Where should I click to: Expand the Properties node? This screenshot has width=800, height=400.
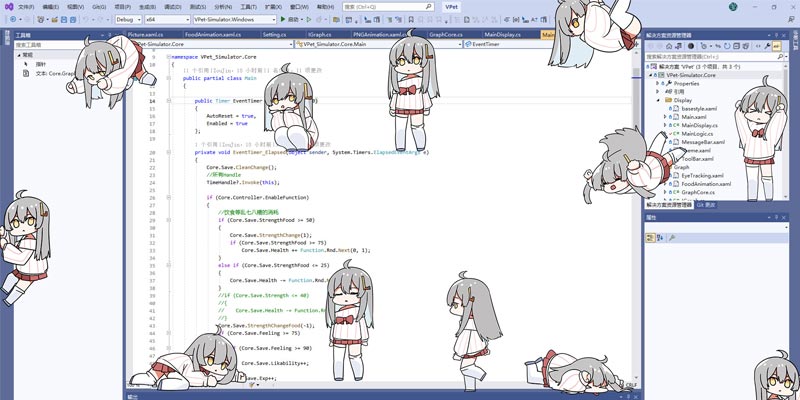658,83
